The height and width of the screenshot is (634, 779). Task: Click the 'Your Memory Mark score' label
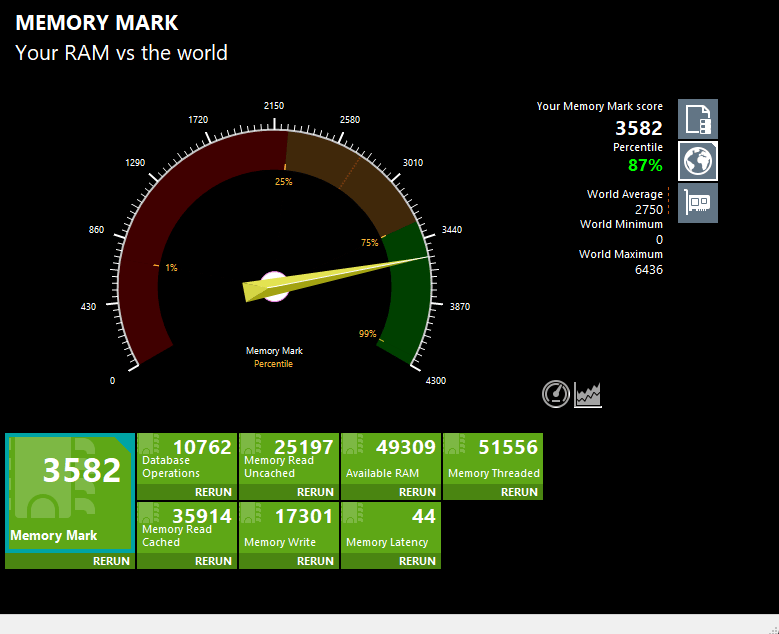[600, 106]
